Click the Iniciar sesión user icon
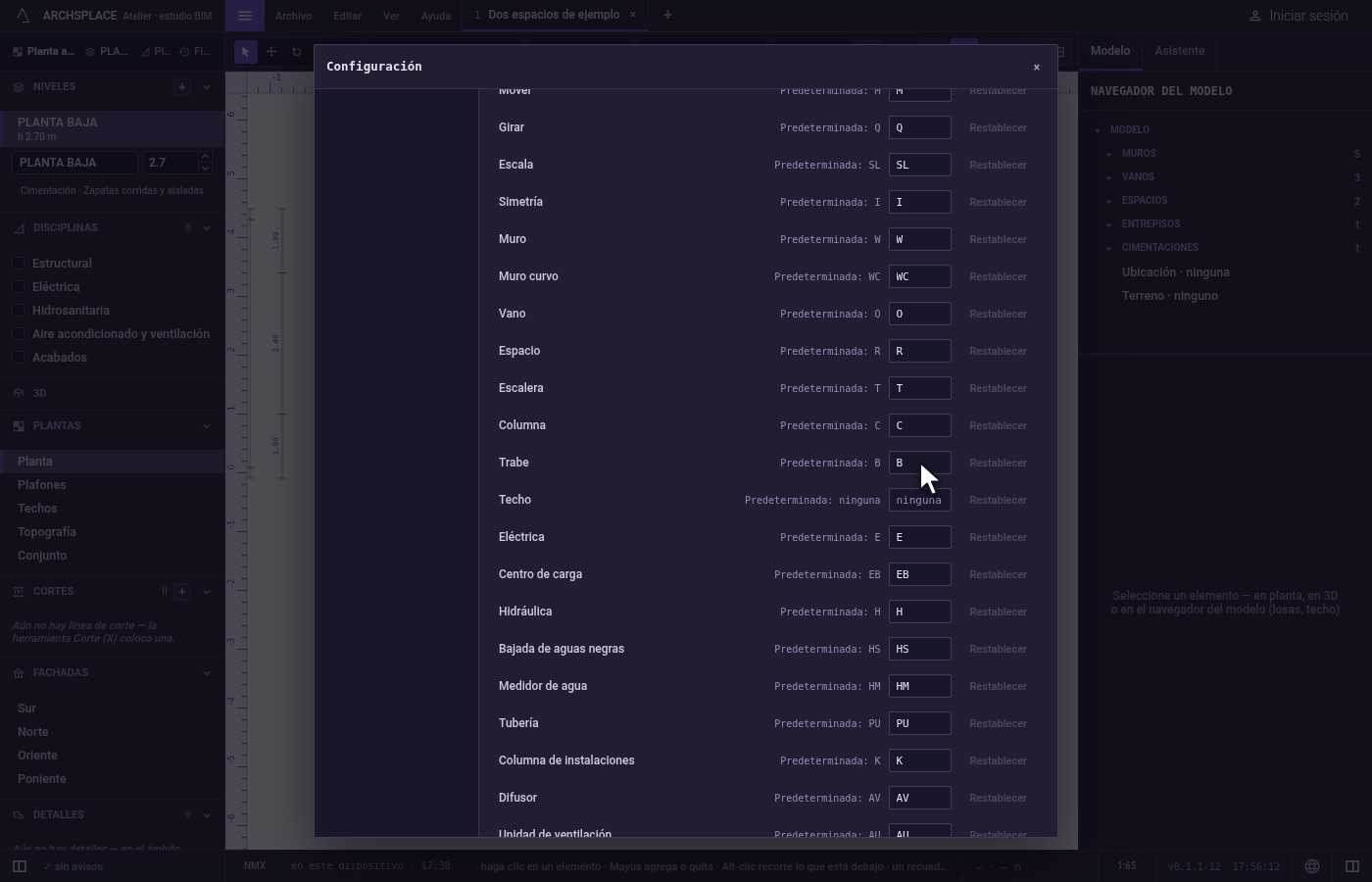The width and height of the screenshot is (1372, 882). coord(1254,16)
